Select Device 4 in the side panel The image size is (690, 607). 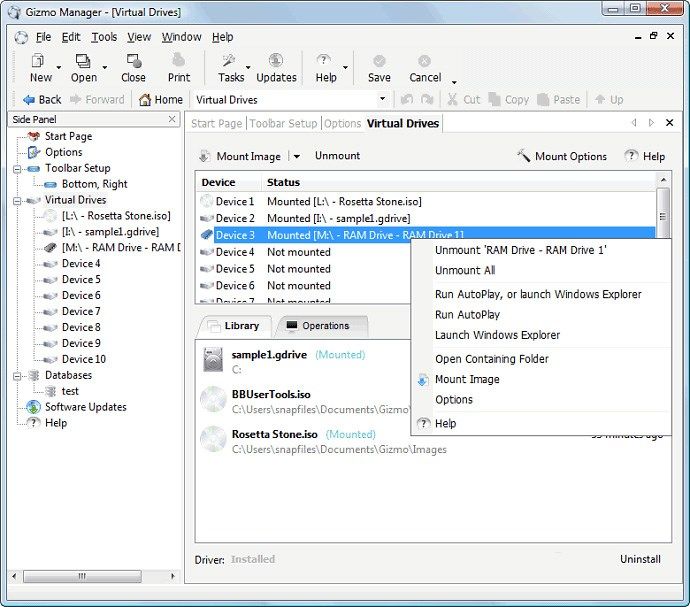pyautogui.click(x=81, y=264)
